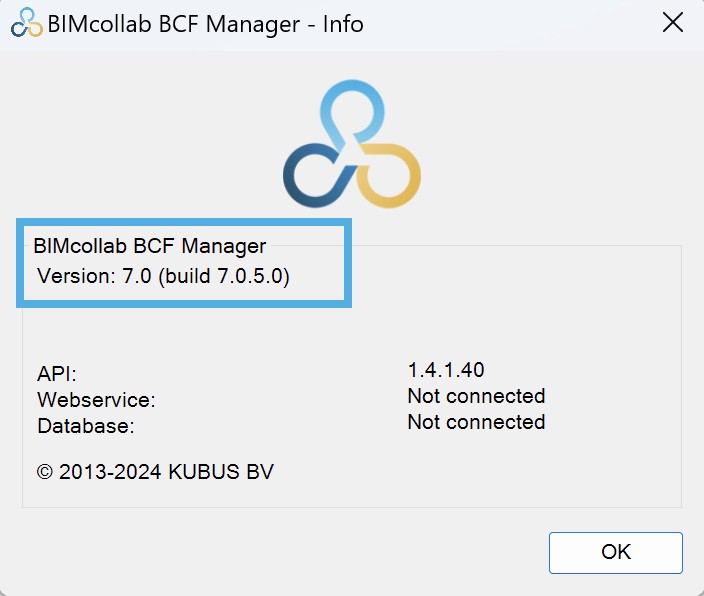This screenshot has width=704, height=596.
Task: Click the small BIMcollab title bar icon
Action: (x=26, y=22)
